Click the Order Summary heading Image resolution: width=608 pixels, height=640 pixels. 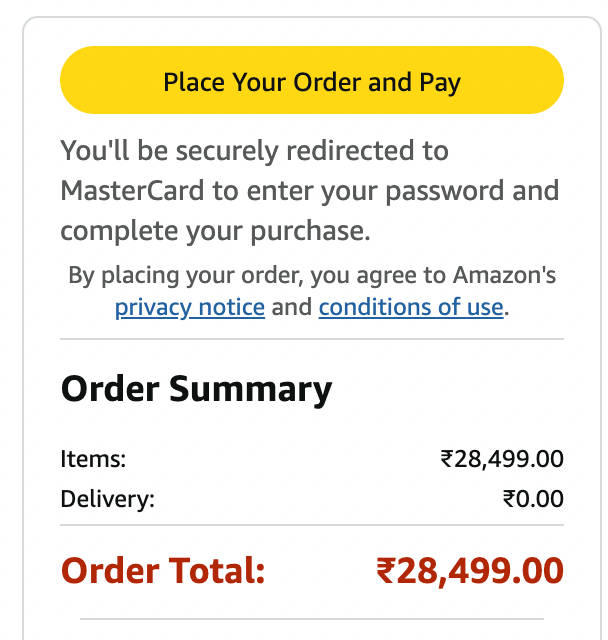[196, 388]
